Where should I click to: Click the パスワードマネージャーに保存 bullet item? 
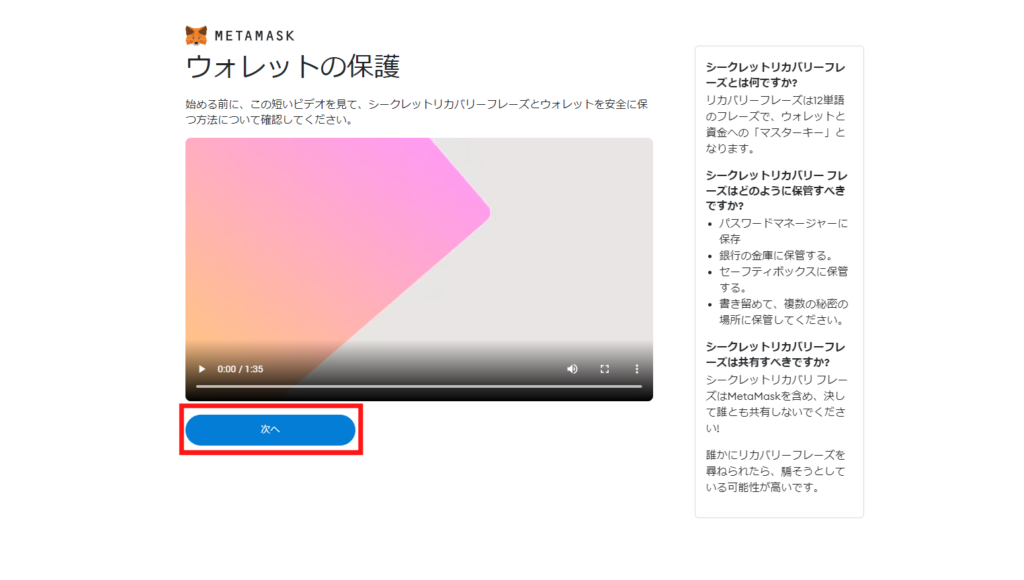(x=784, y=231)
